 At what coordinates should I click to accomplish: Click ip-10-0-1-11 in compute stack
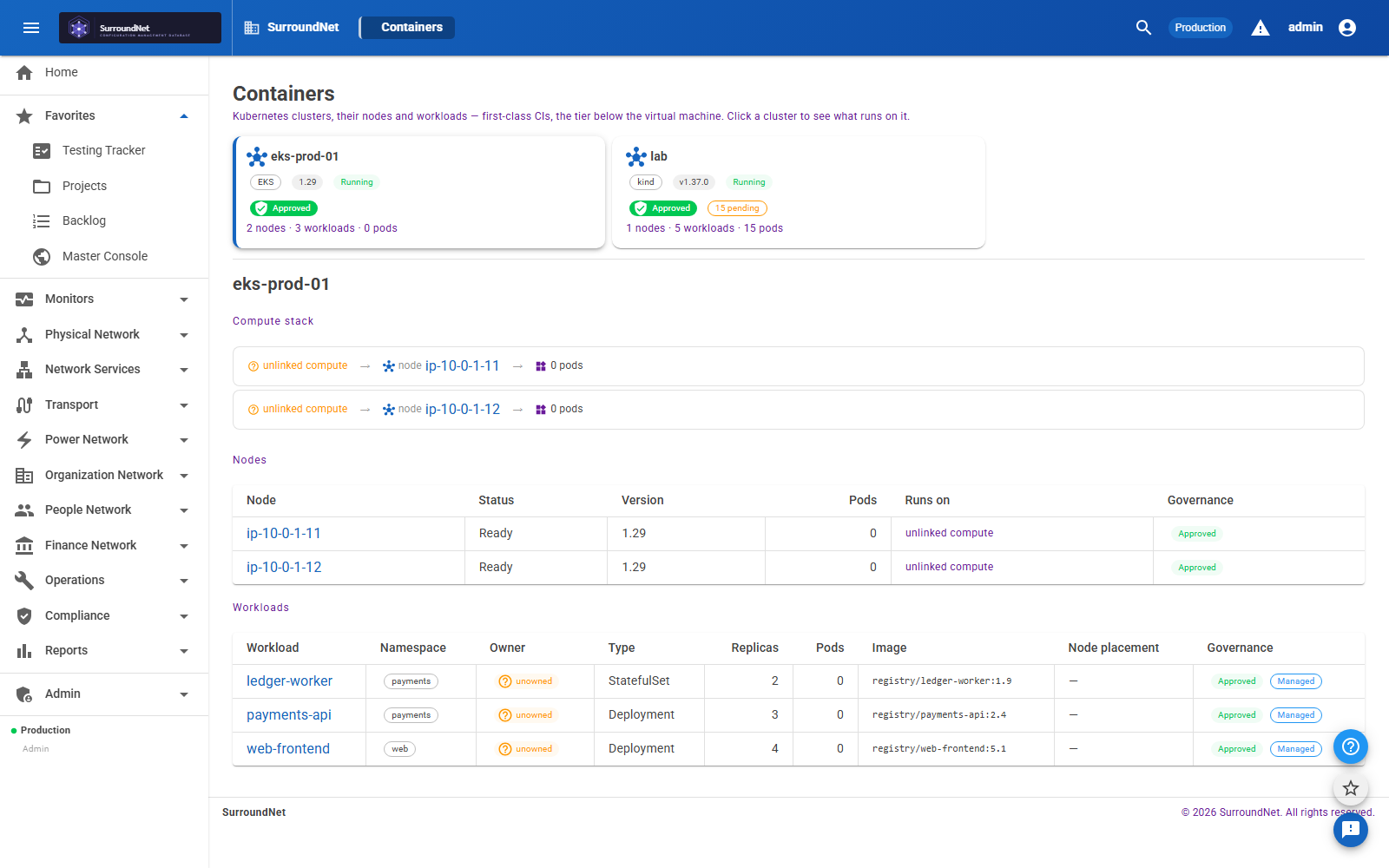click(x=462, y=365)
